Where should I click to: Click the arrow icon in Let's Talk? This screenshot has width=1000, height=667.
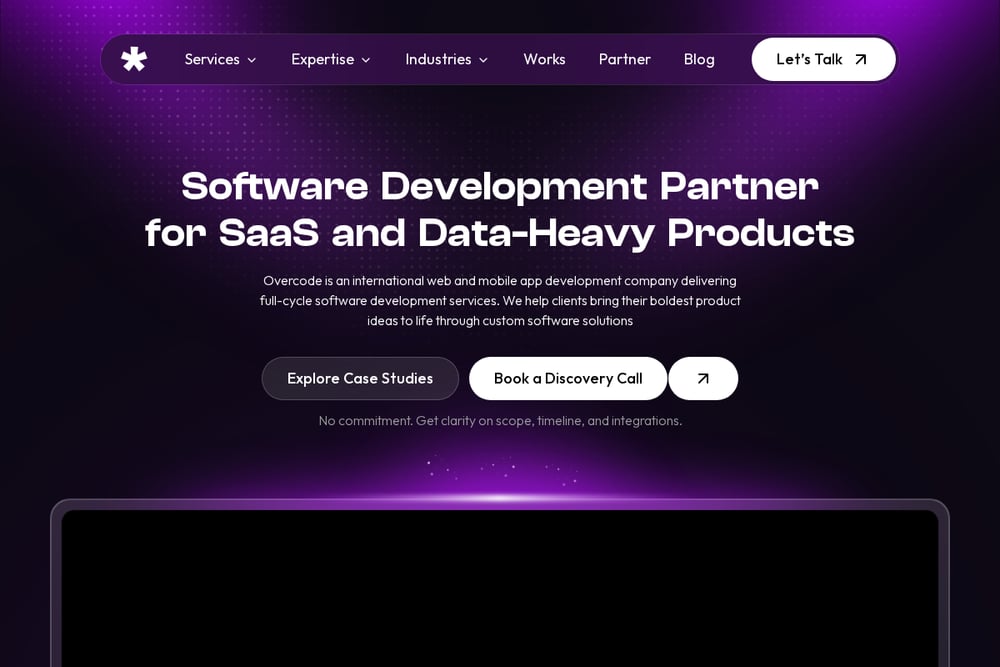(861, 59)
